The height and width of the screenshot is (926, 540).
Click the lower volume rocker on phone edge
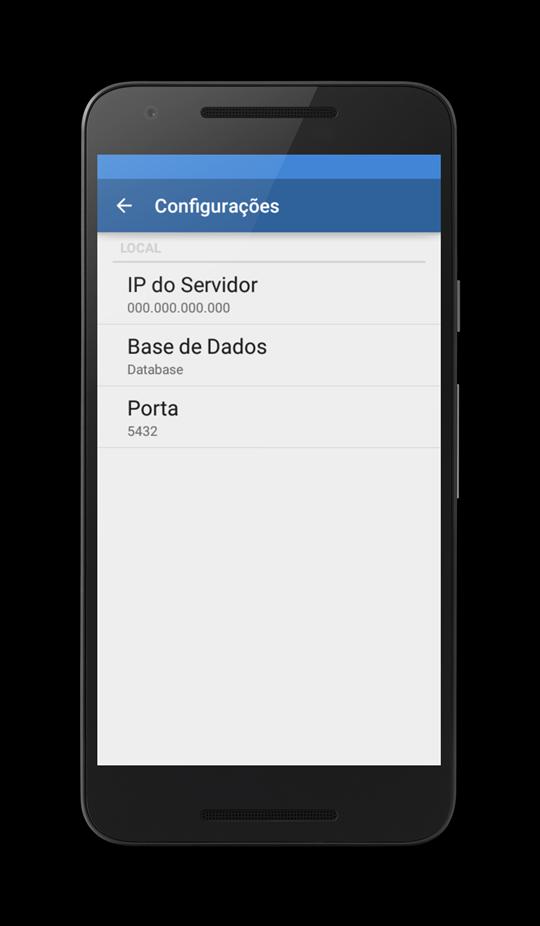[x=458, y=441]
